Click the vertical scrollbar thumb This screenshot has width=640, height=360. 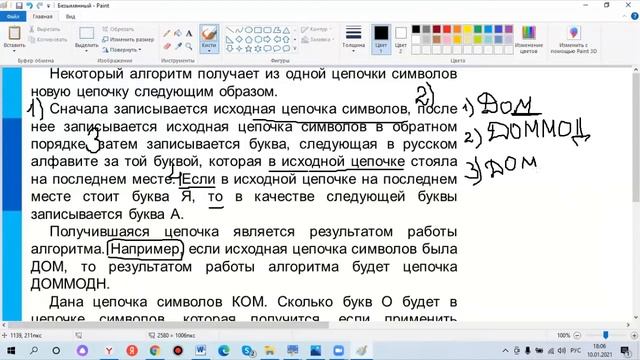636,138
